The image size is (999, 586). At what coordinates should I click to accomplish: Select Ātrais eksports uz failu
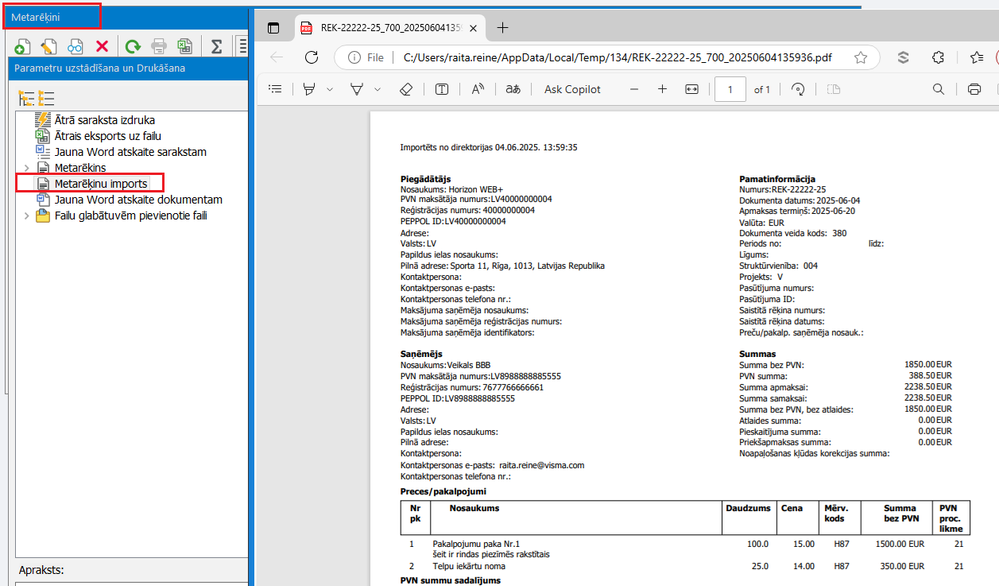108,136
